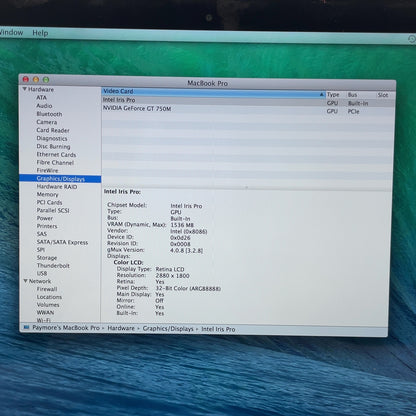Click the Pixel Depth 32-Bit Color value

(x=188, y=289)
